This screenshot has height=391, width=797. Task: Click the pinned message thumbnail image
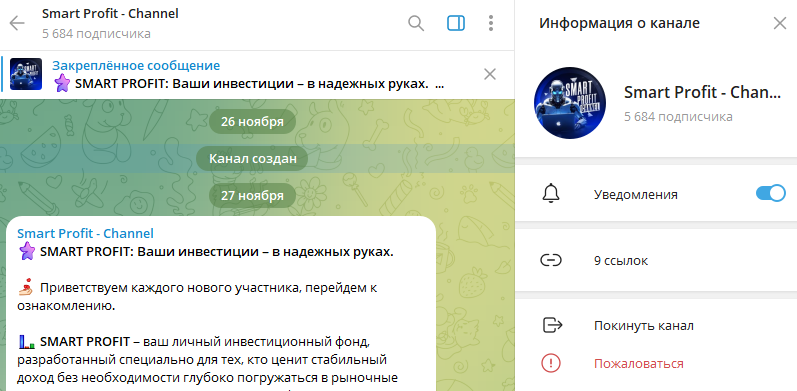[26, 74]
